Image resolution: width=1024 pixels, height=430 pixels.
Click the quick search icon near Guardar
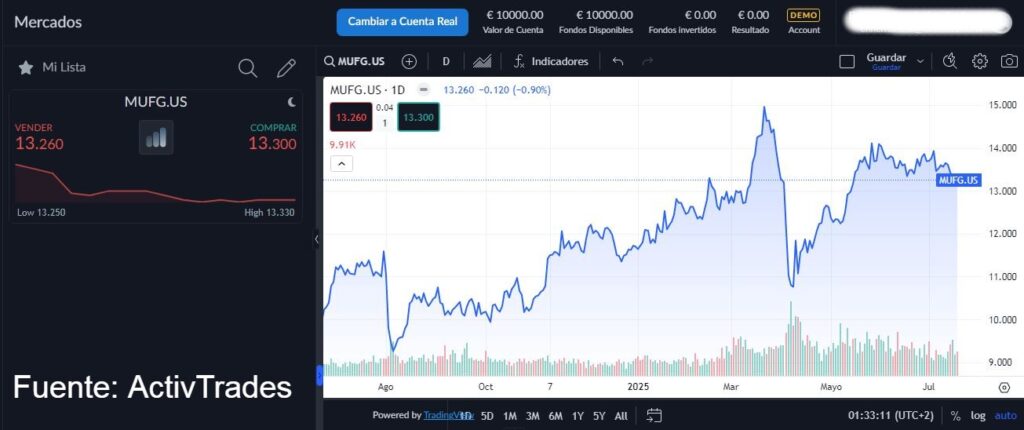[950, 61]
